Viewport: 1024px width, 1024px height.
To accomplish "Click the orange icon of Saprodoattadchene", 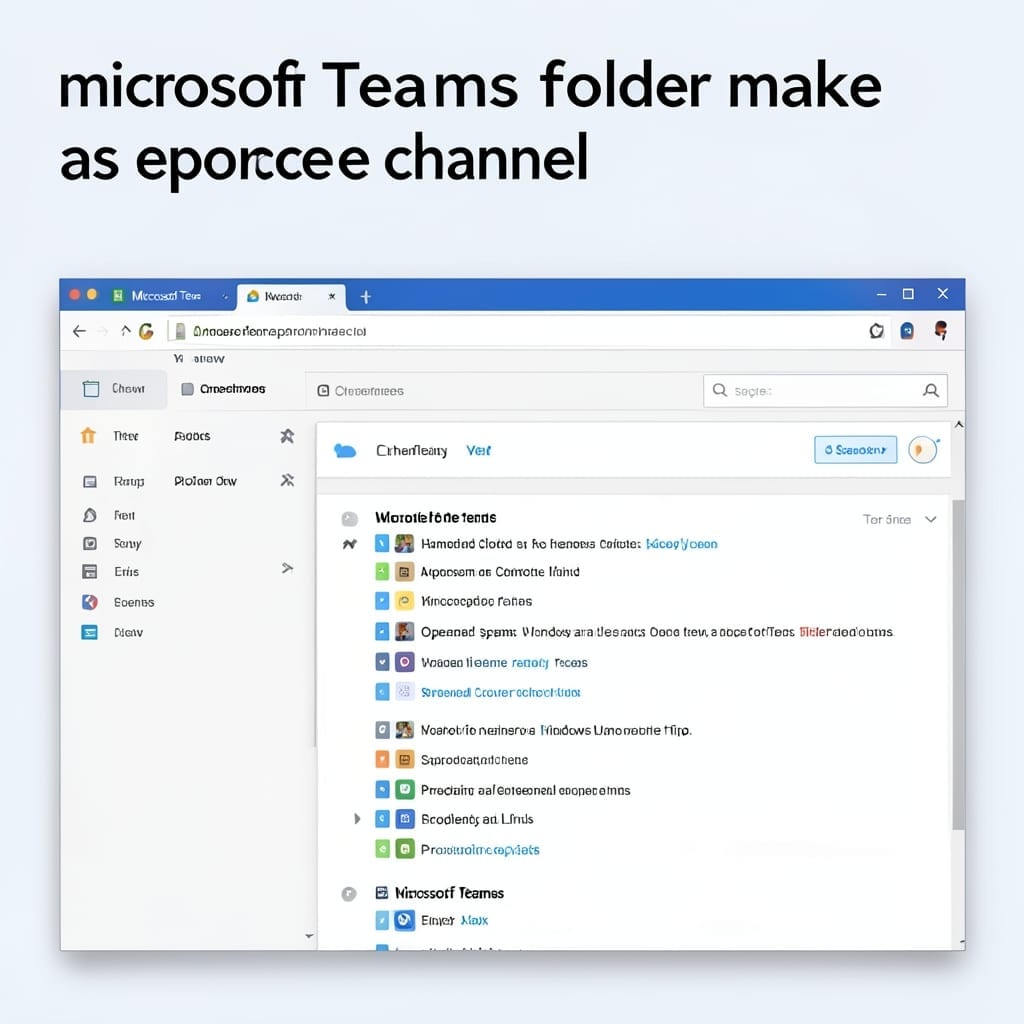I will tap(404, 760).
